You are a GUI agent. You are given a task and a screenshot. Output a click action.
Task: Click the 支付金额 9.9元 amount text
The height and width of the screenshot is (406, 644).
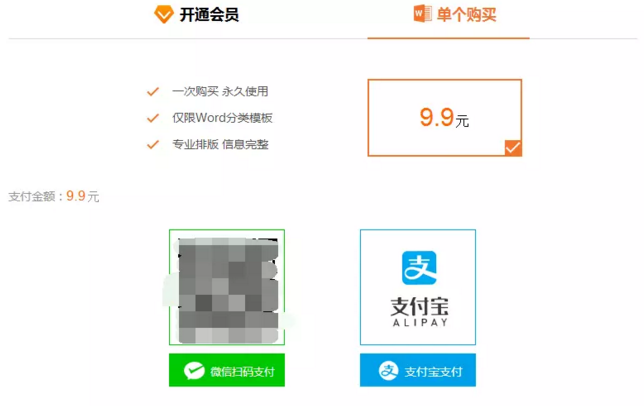pyautogui.click(x=54, y=196)
